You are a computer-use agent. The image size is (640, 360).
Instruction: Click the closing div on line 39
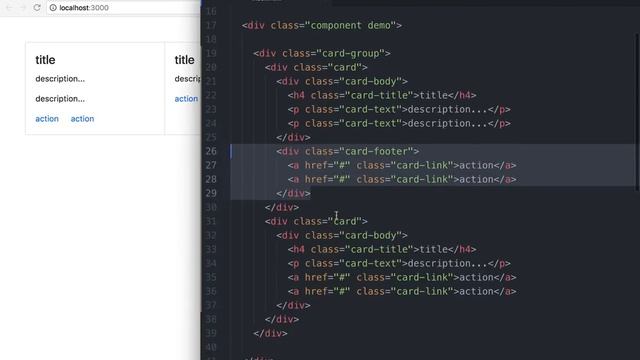tap(271, 333)
